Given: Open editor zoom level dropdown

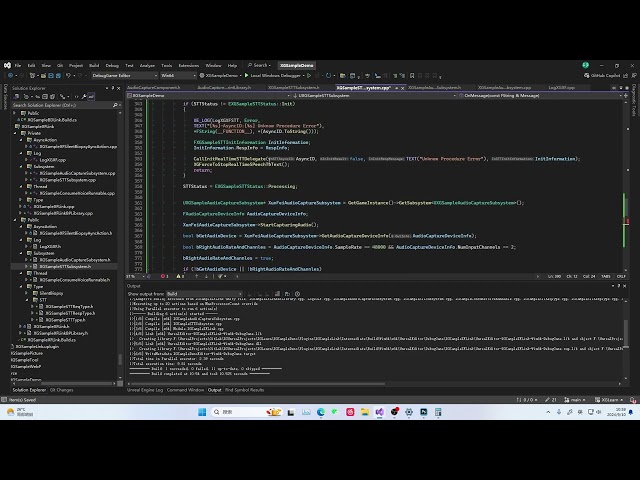Looking at the screenshot, I should [135, 276].
